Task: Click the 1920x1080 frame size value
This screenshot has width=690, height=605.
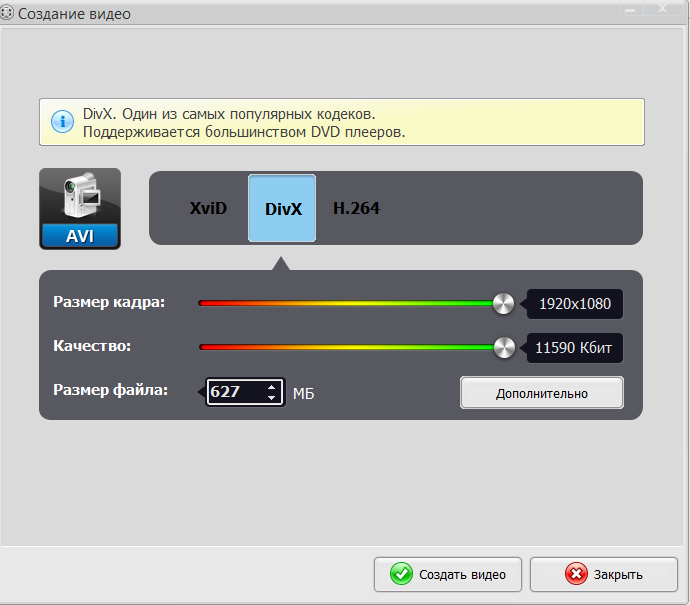Action: coord(574,303)
